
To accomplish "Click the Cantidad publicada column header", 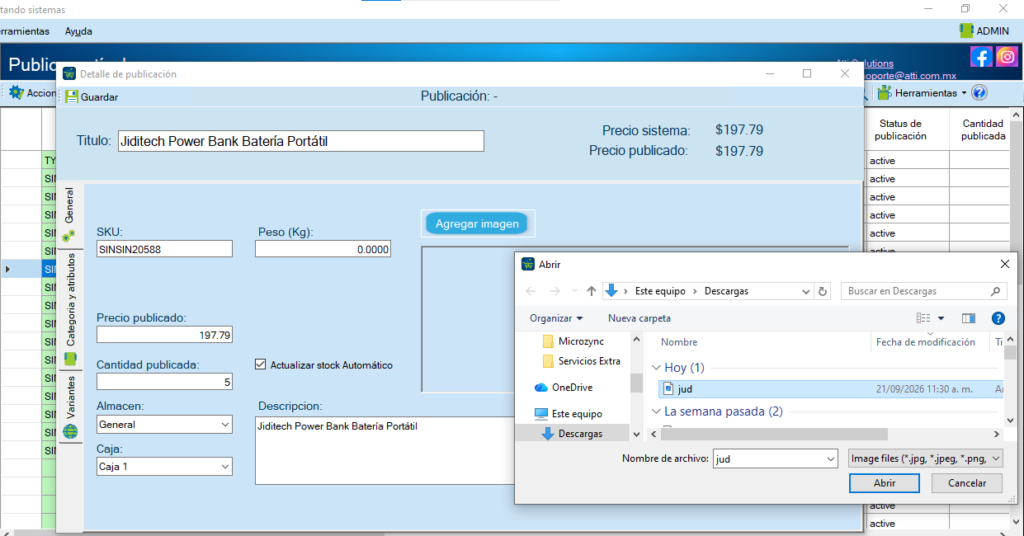I will coord(982,130).
